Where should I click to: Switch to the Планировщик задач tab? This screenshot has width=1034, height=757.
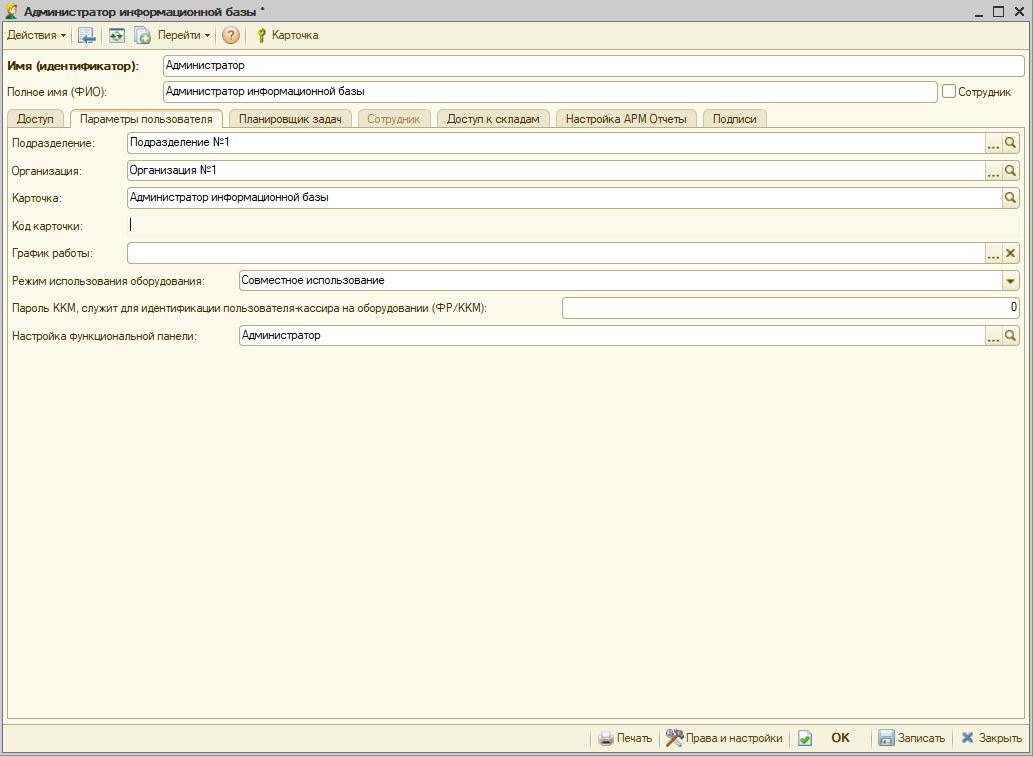coord(290,119)
